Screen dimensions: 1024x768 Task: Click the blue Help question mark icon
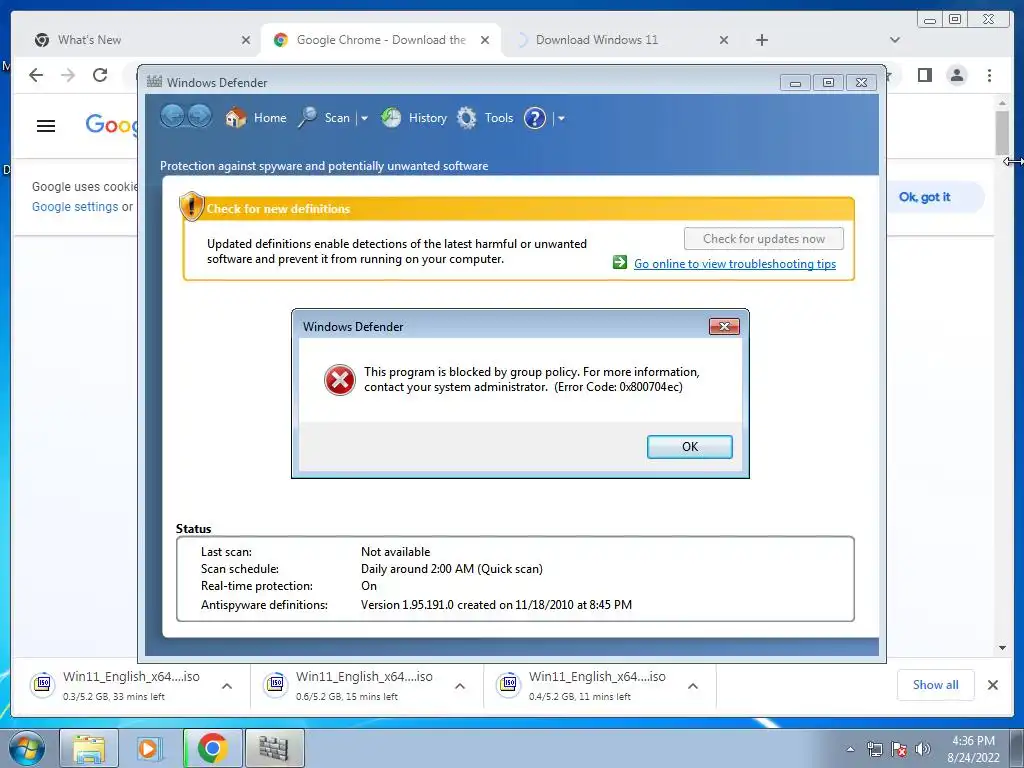click(535, 118)
